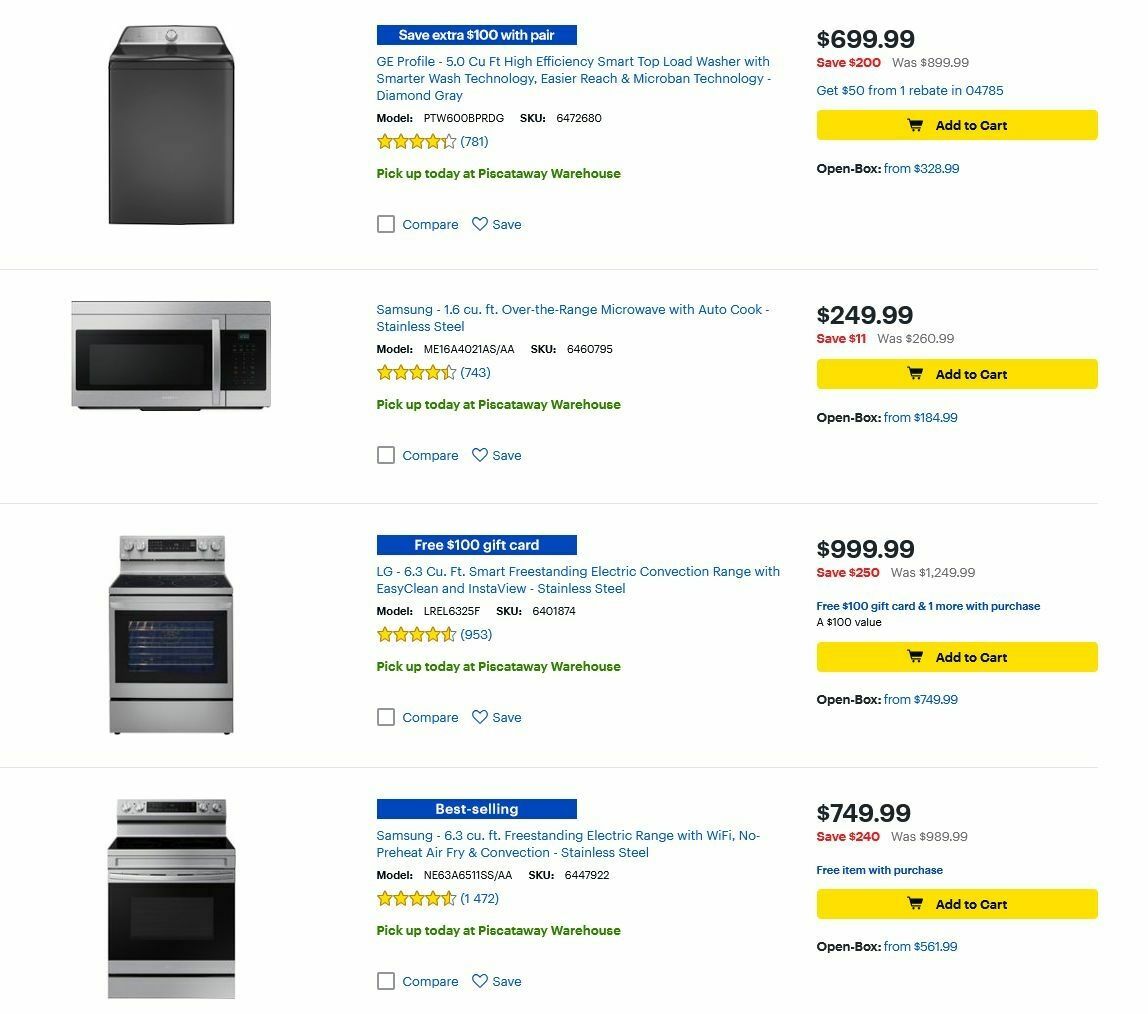Check the Compare box for GE washer

[386, 224]
